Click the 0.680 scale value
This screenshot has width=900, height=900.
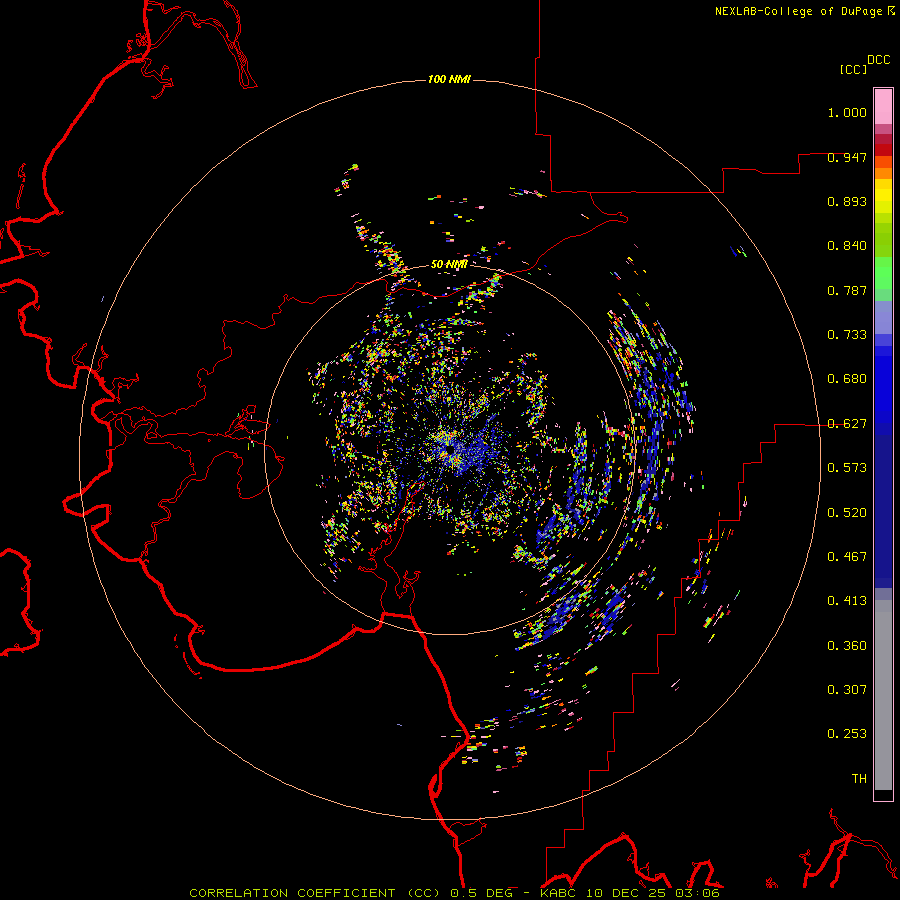pyautogui.click(x=847, y=379)
